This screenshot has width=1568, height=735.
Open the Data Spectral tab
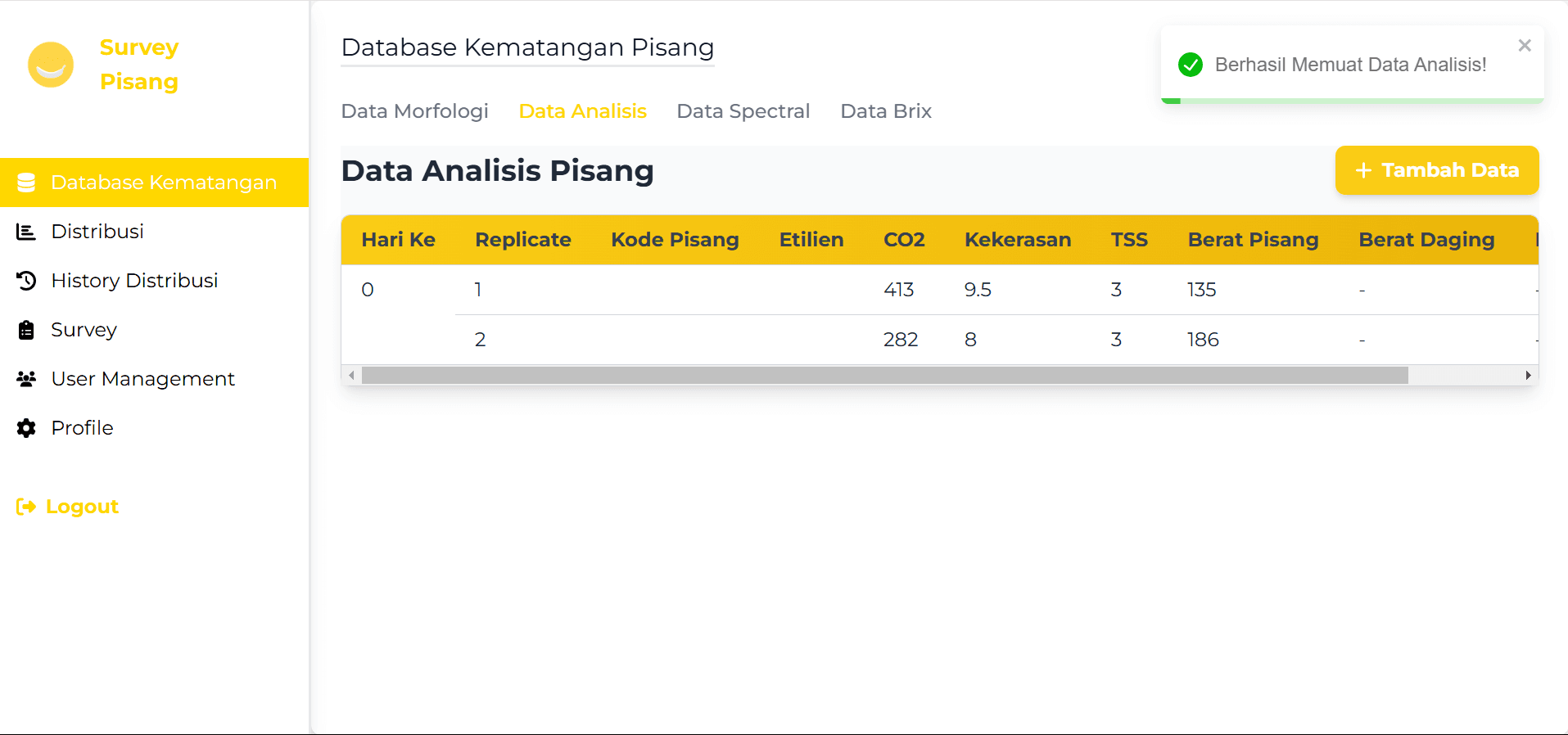[743, 110]
